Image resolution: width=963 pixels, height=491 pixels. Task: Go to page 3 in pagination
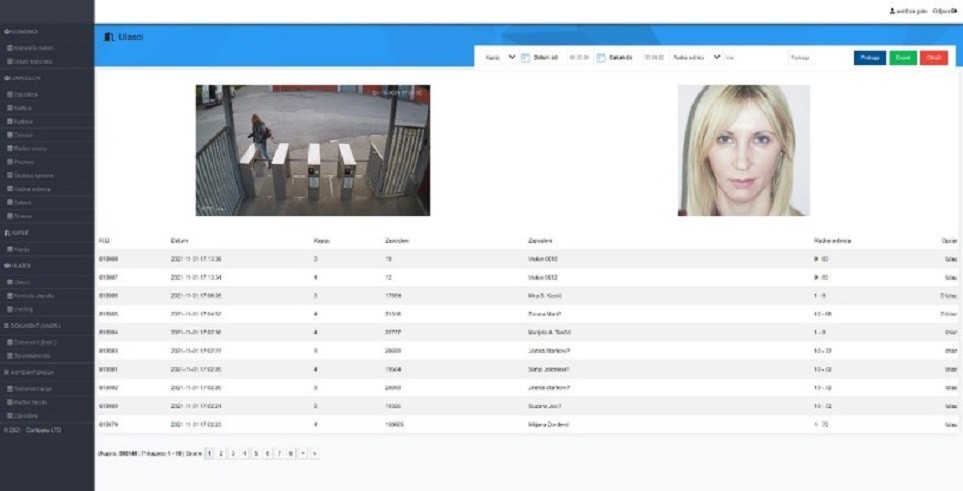click(233, 454)
